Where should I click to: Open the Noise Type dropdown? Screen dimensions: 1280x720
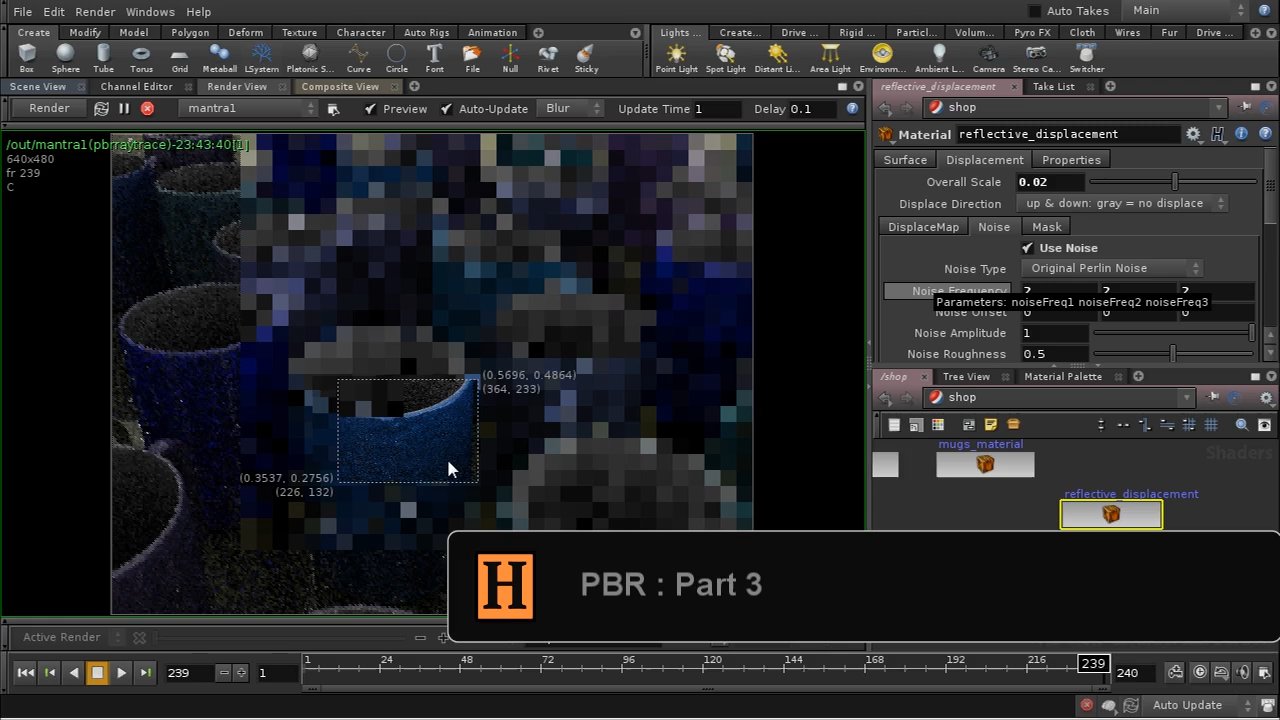[1112, 268]
